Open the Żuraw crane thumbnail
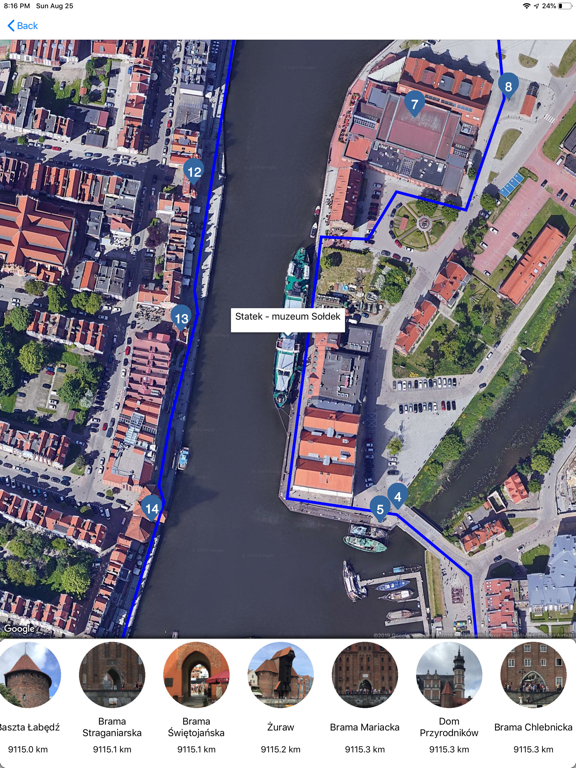This screenshot has height=768, width=576. pos(280,675)
